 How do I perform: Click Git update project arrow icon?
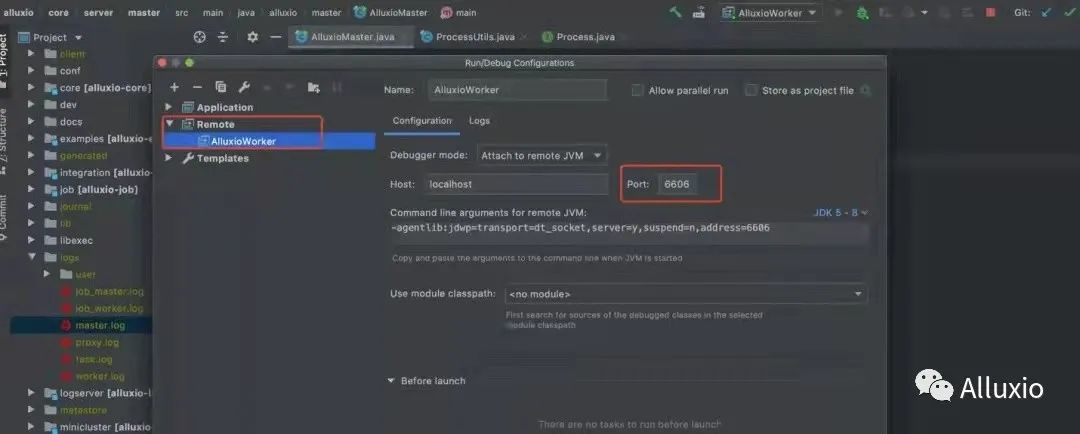[x=1047, y=12]
